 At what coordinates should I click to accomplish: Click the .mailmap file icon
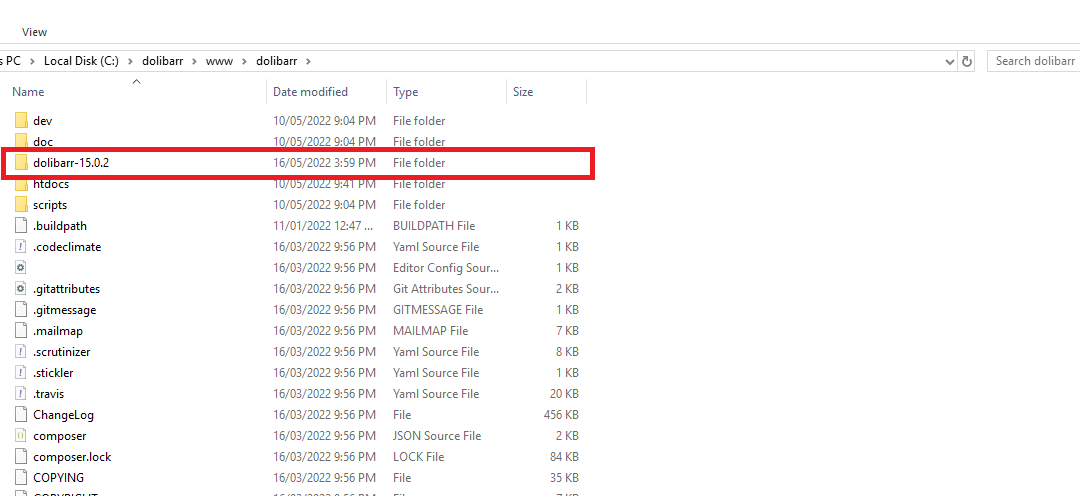click(x=21, y=331)
